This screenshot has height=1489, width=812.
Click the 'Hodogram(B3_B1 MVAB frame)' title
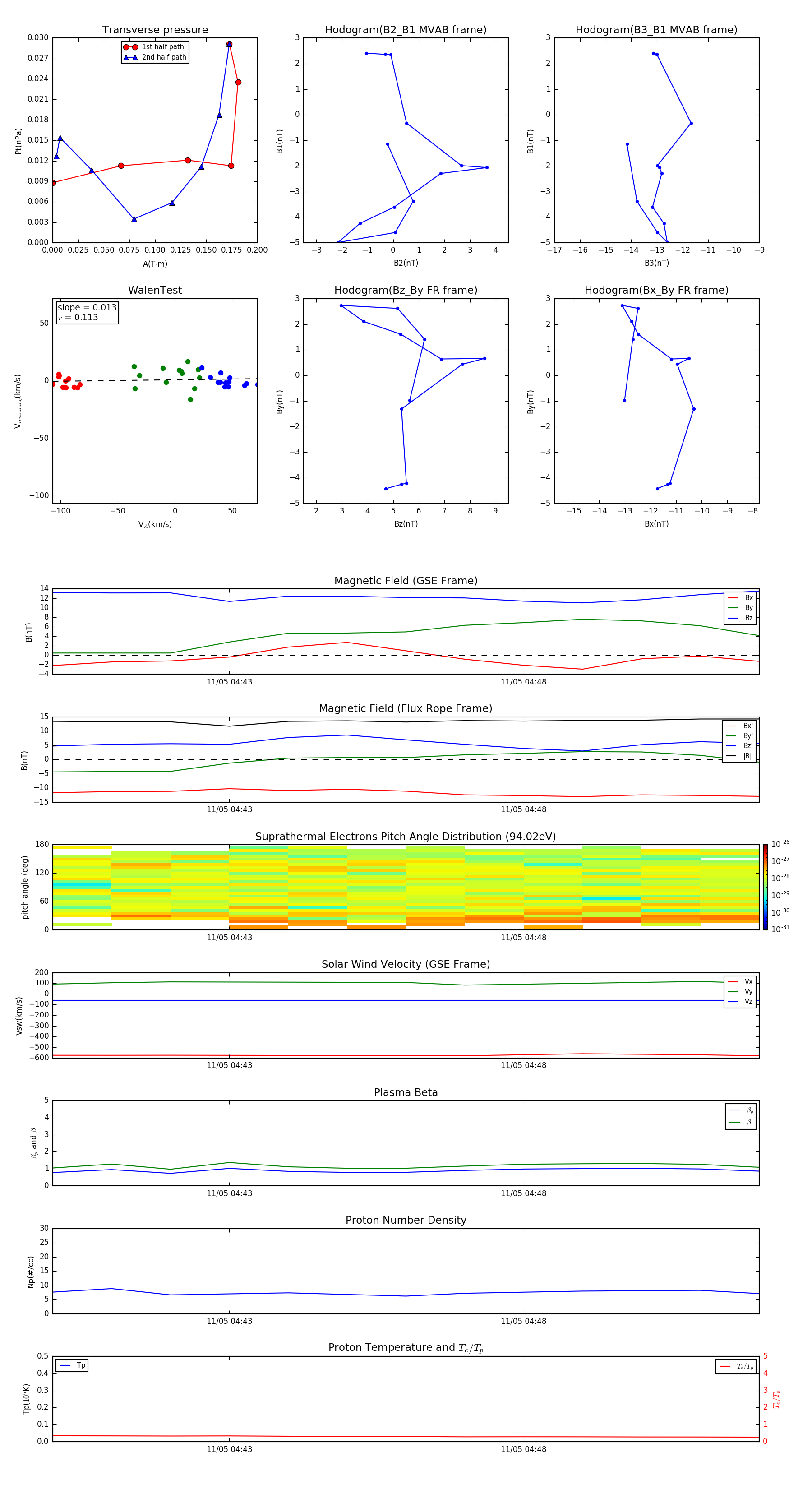[656, 30]
